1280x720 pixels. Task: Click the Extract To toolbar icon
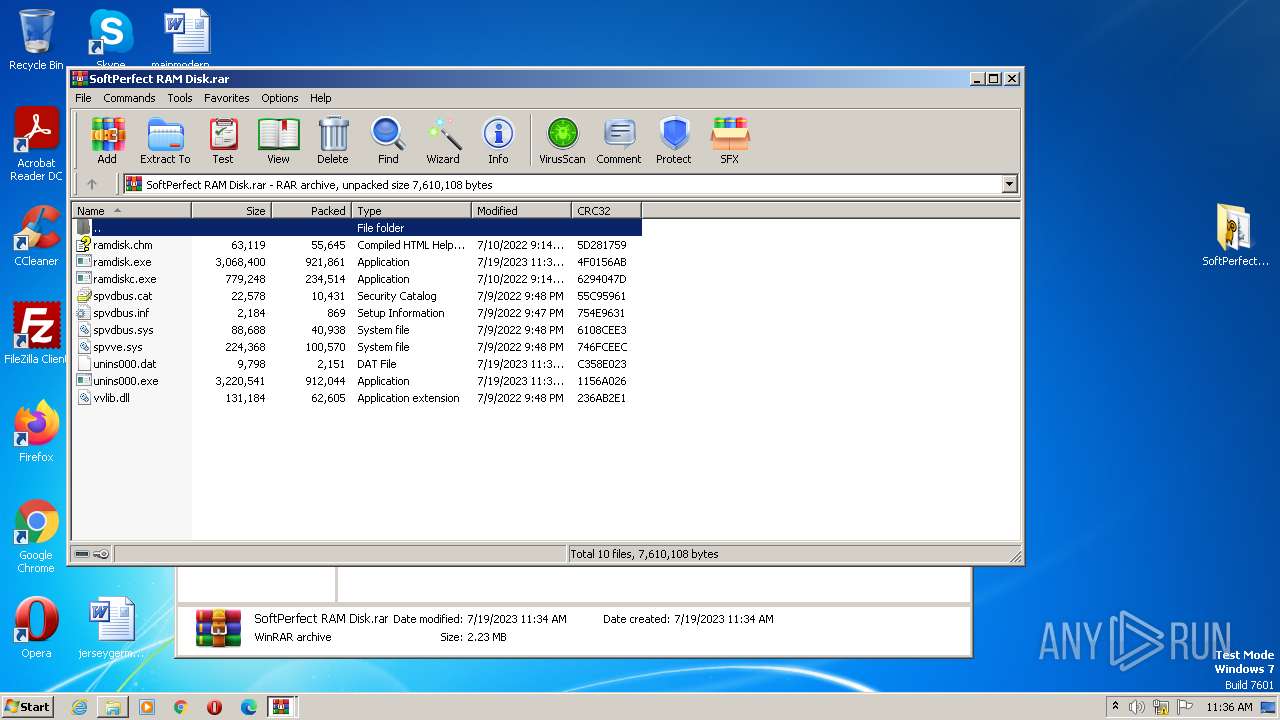point(165,140)
